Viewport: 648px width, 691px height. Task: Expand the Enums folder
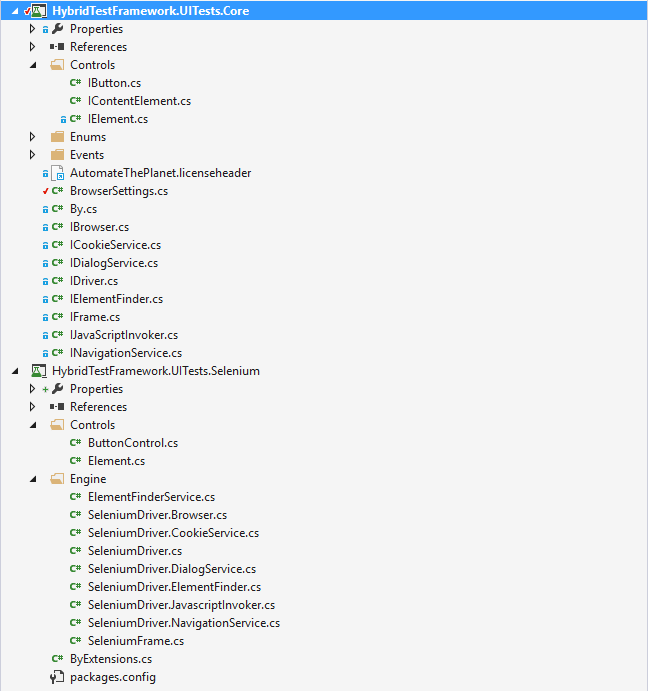pyautogui.click(x=32, y=137)
